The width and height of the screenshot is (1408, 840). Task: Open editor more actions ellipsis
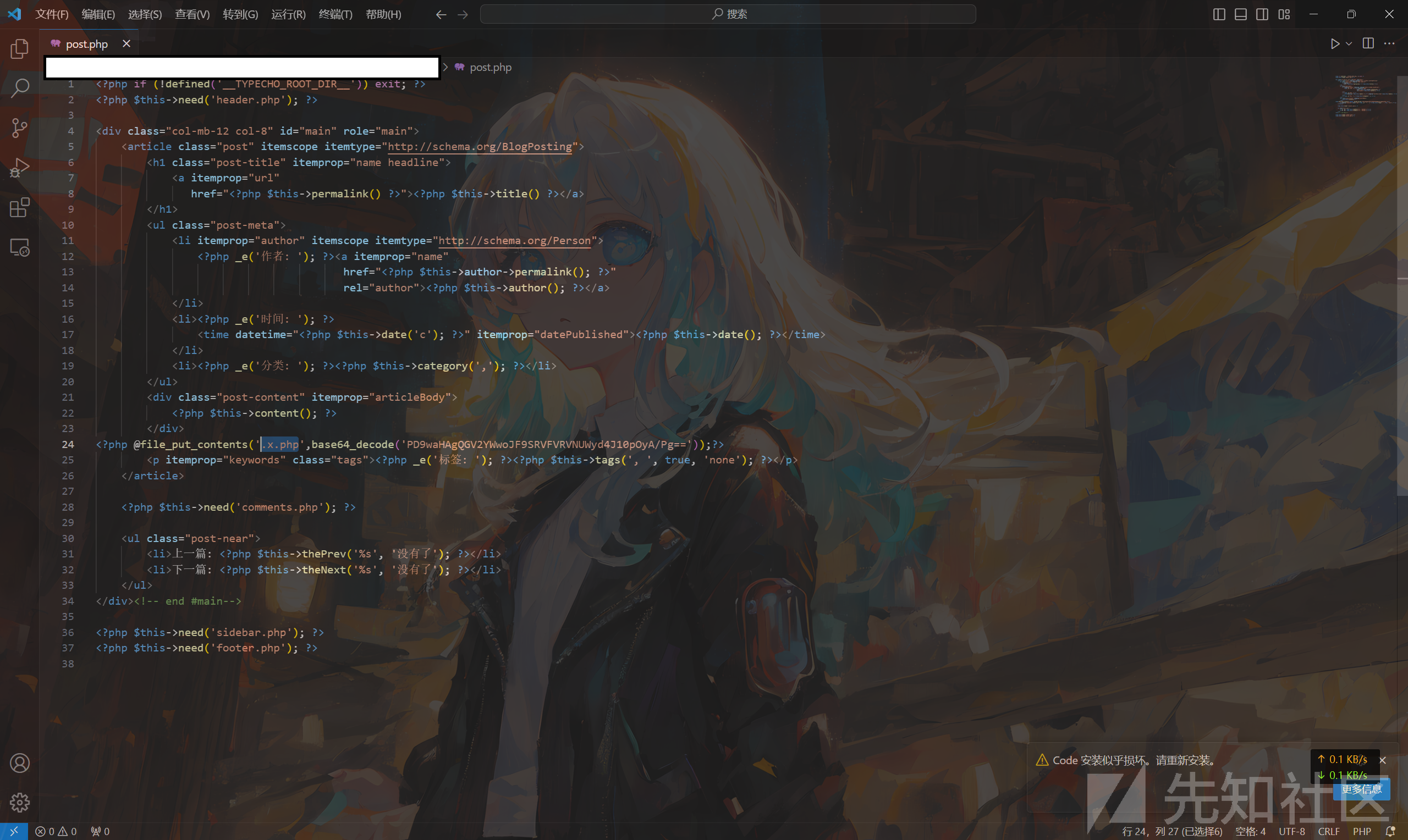1389,43
